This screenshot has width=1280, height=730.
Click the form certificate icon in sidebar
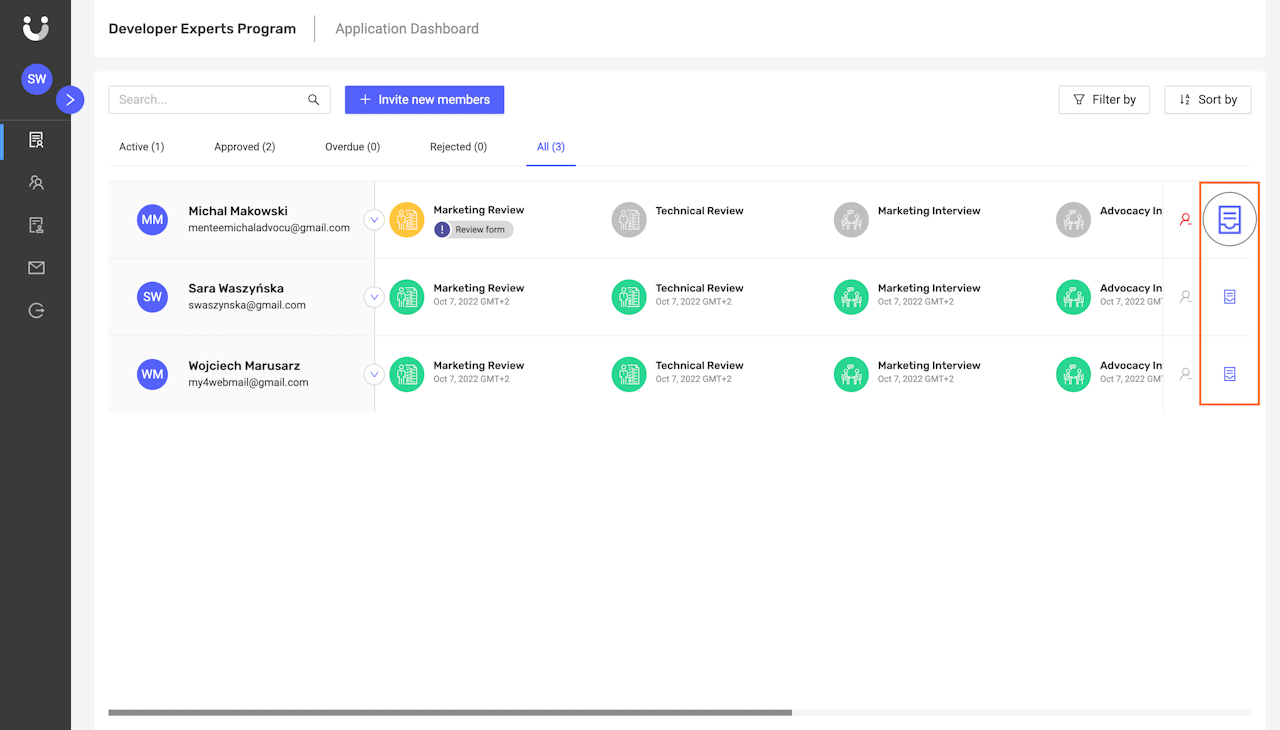(x=36, y=225)
